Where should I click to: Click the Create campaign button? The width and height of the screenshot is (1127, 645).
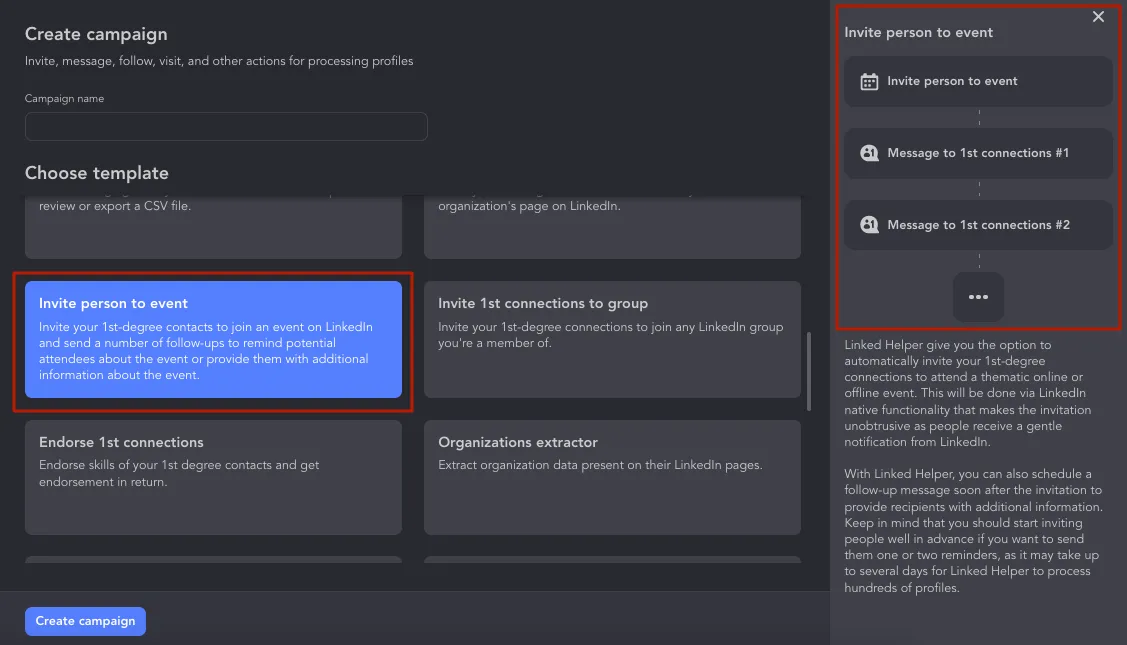[86, 621]
